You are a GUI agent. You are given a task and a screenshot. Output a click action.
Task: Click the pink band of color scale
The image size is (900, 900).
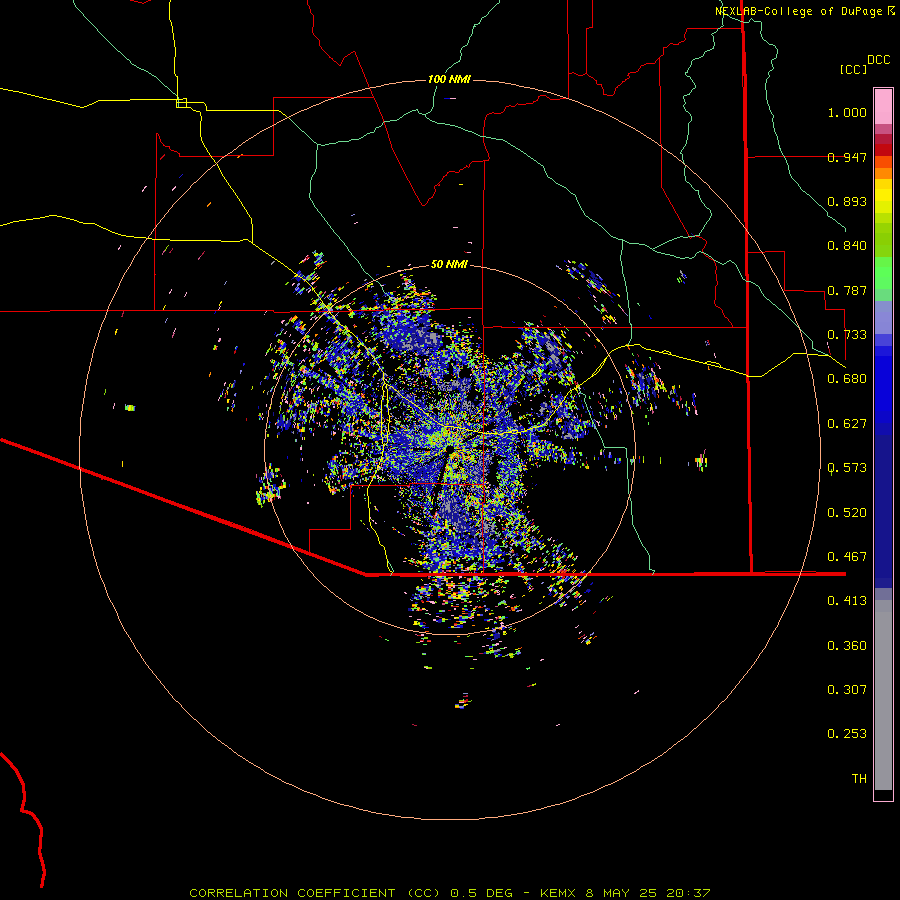[883, 107]
